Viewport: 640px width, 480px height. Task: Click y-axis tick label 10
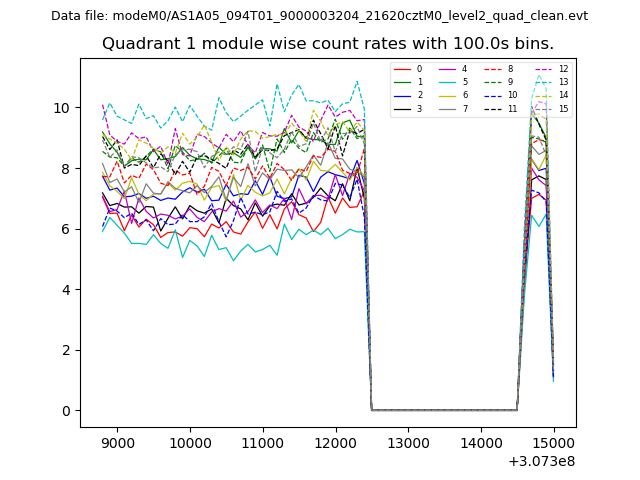click(x=62, y=108)
